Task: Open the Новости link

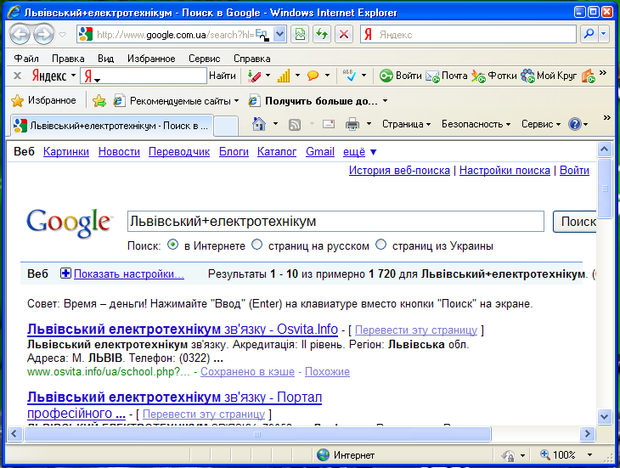Action: 119,152
